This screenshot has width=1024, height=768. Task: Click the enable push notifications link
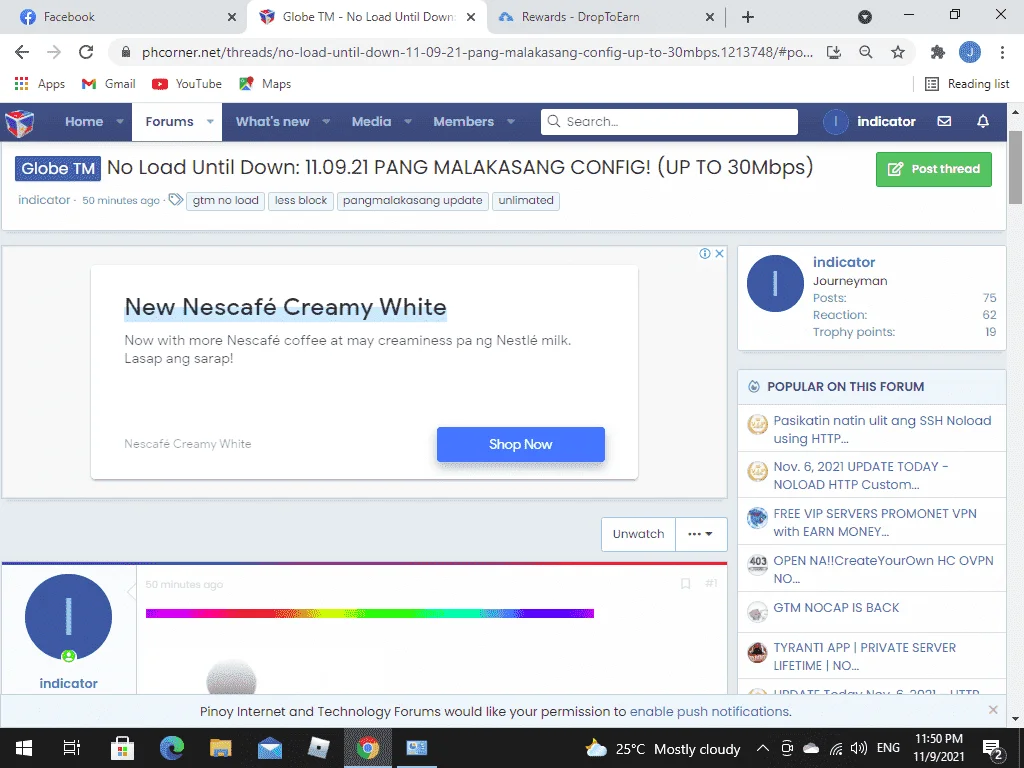click(710, 711)
